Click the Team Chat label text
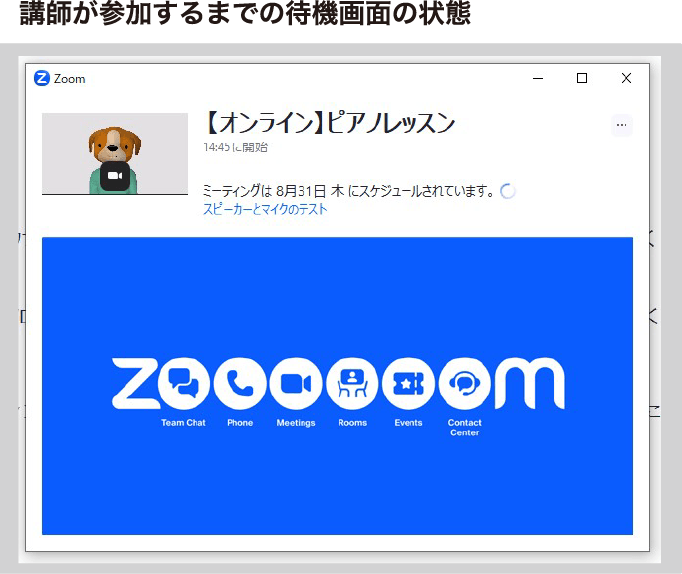 point(183,423)
